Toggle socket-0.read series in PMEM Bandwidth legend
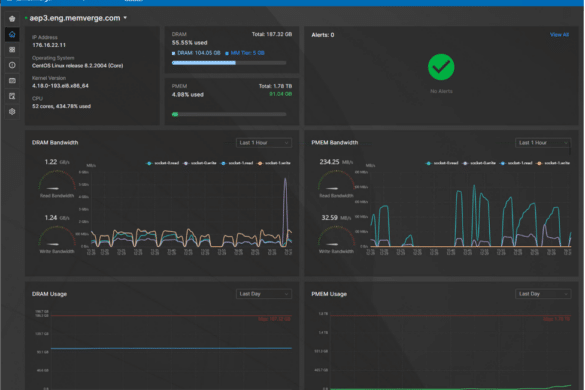 (442, 163)
